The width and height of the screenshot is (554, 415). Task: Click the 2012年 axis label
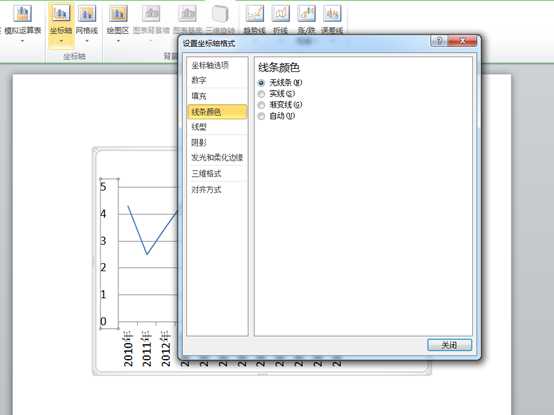(x=165, y=349)
